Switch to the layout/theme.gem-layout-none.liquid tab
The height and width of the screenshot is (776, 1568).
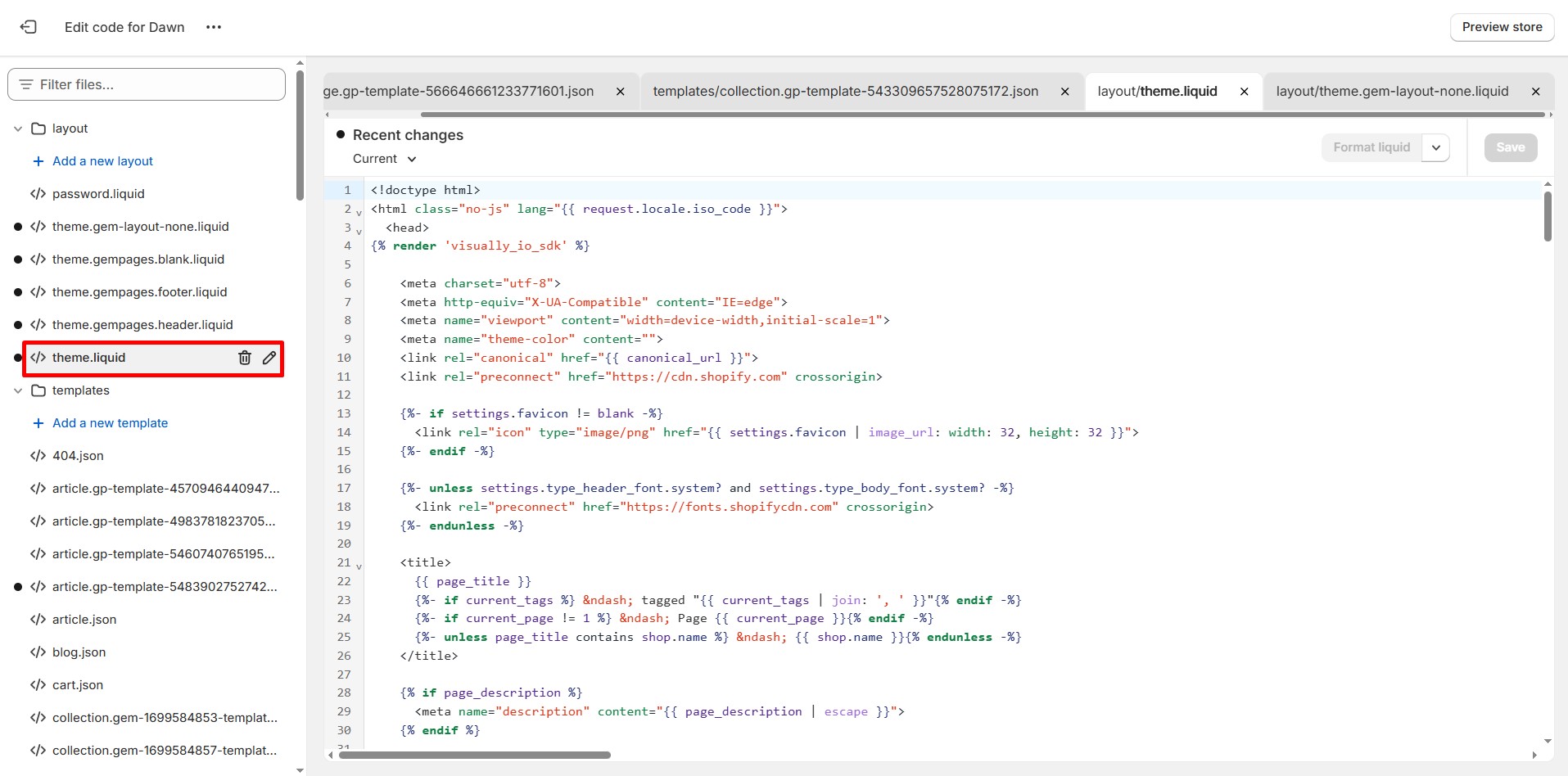1392,91
